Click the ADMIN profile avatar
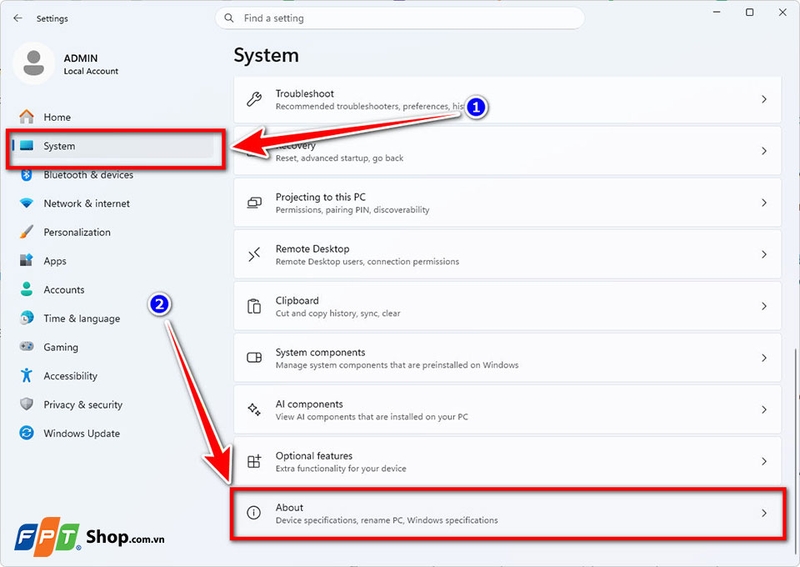800x567 pixels. click(x=34, y=63)
